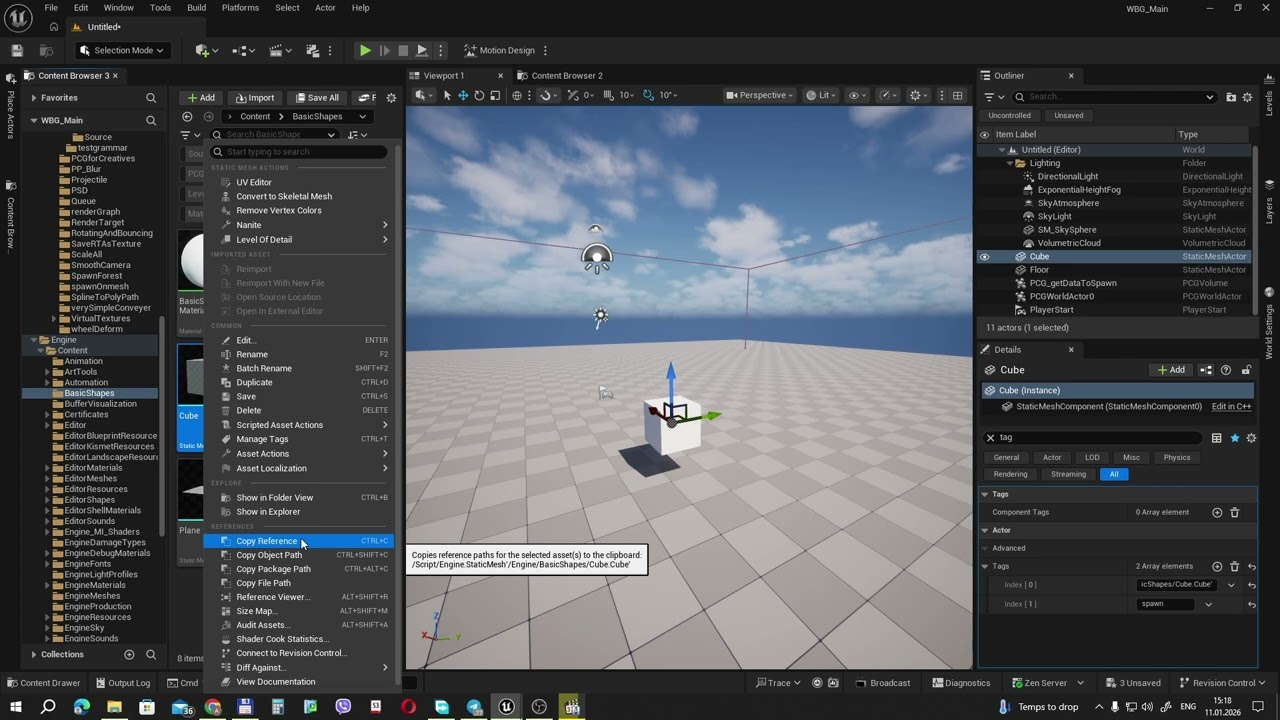1280x720 pixels.
Task: Open Index 0 tag dropdown arrow
Action: 1231,585
